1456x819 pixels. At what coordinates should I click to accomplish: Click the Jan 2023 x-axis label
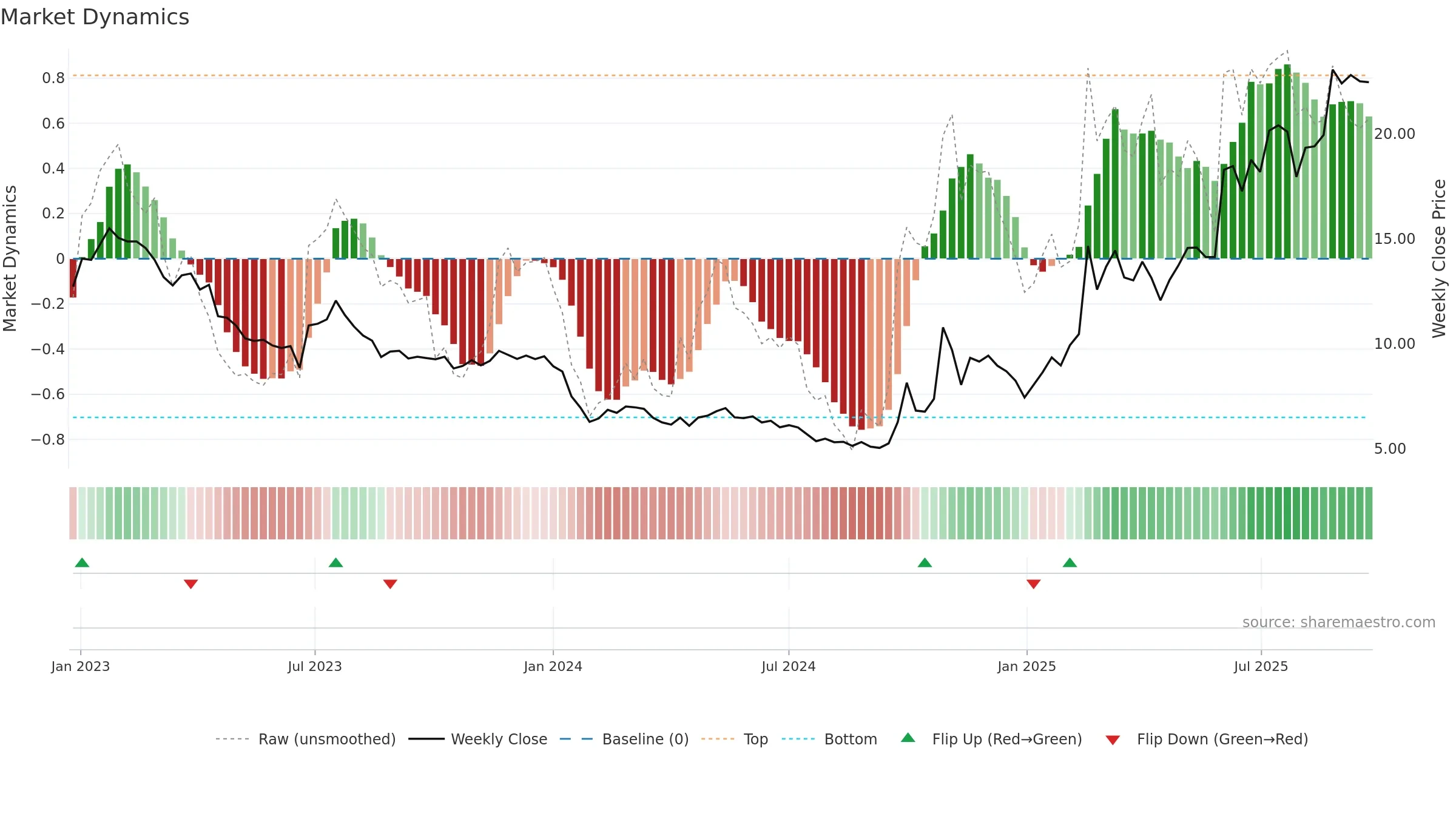81,666
